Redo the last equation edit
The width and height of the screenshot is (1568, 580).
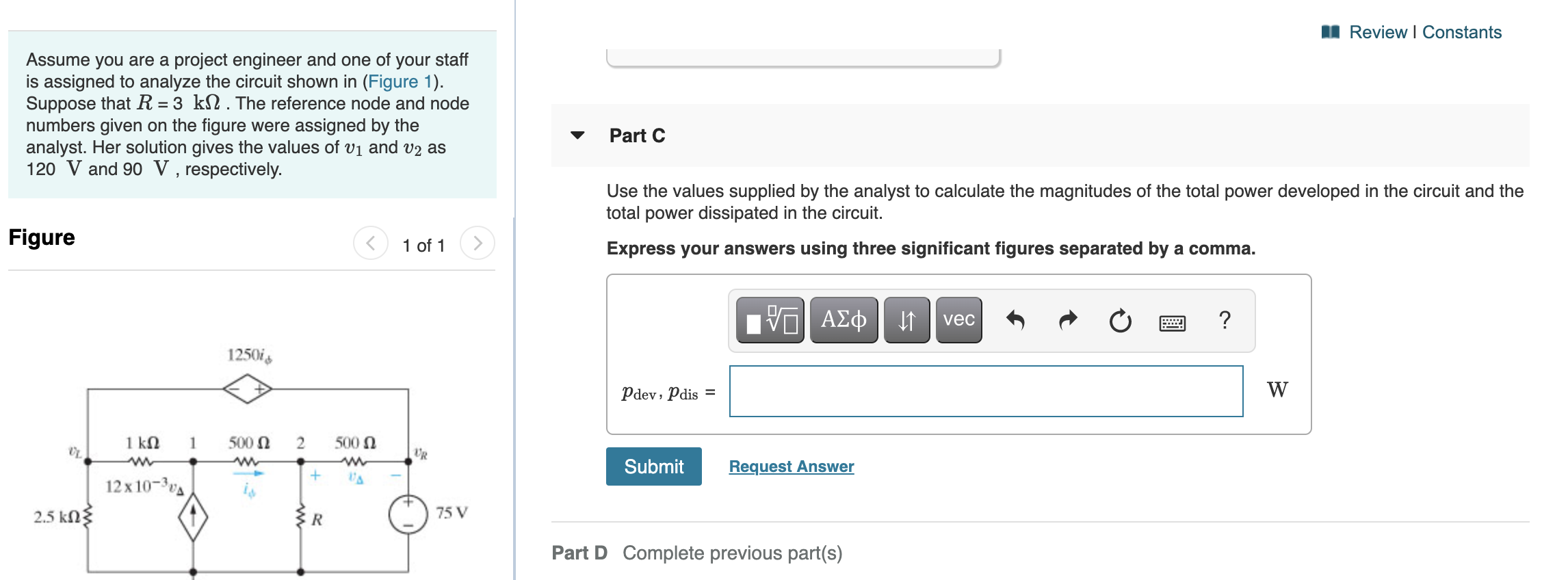click(x=1067, y=319)
